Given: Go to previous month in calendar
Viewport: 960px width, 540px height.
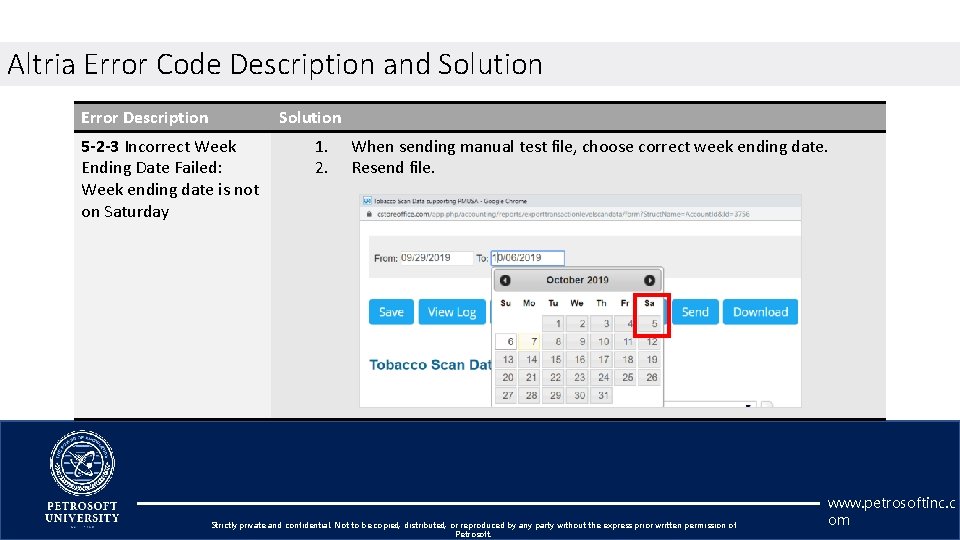Looking at the screenshot, I should 505,280.
